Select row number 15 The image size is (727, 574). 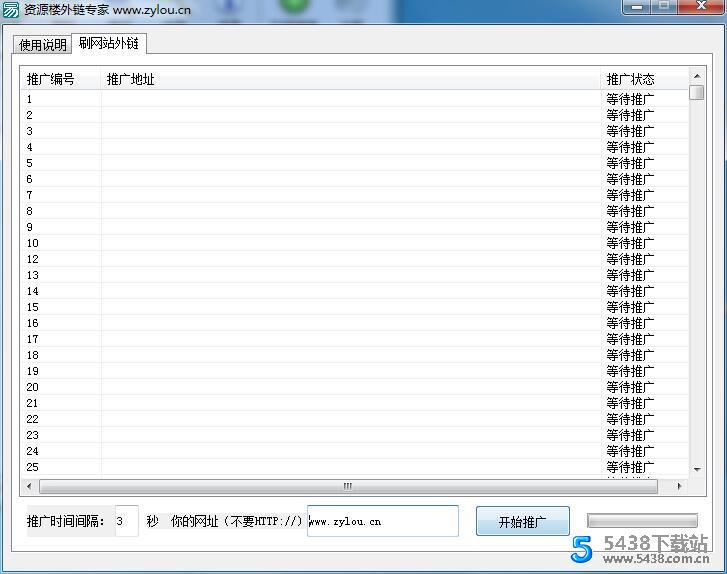coord(355,307)
